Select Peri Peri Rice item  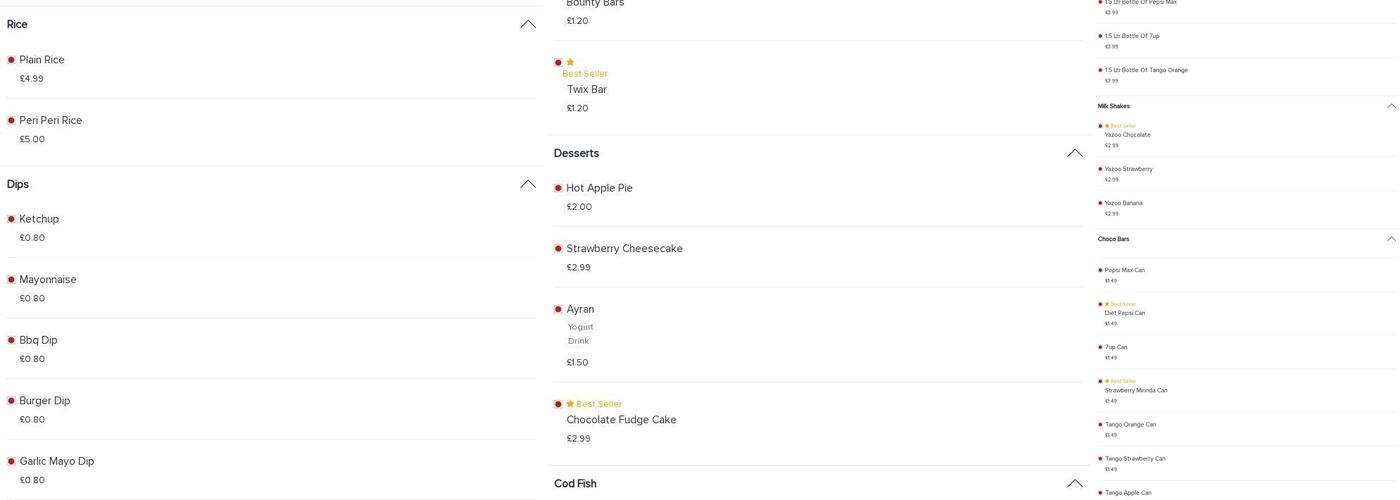click(51, 121)
